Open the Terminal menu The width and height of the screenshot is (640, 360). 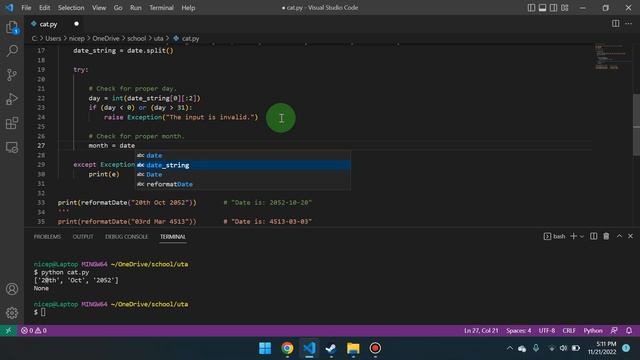(161, 8)
